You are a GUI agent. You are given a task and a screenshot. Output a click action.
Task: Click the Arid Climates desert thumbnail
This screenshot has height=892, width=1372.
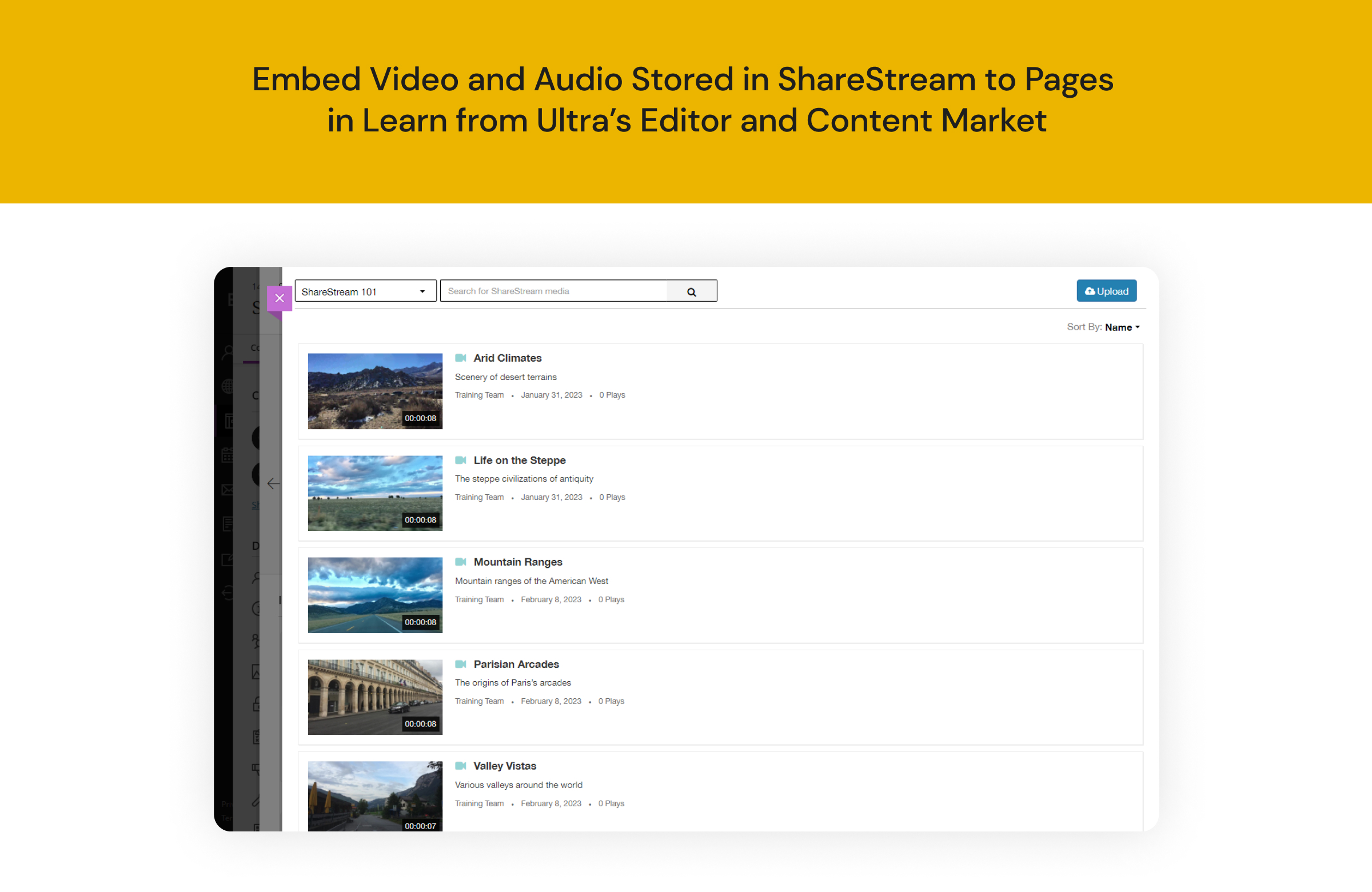(x=374, y=391)
